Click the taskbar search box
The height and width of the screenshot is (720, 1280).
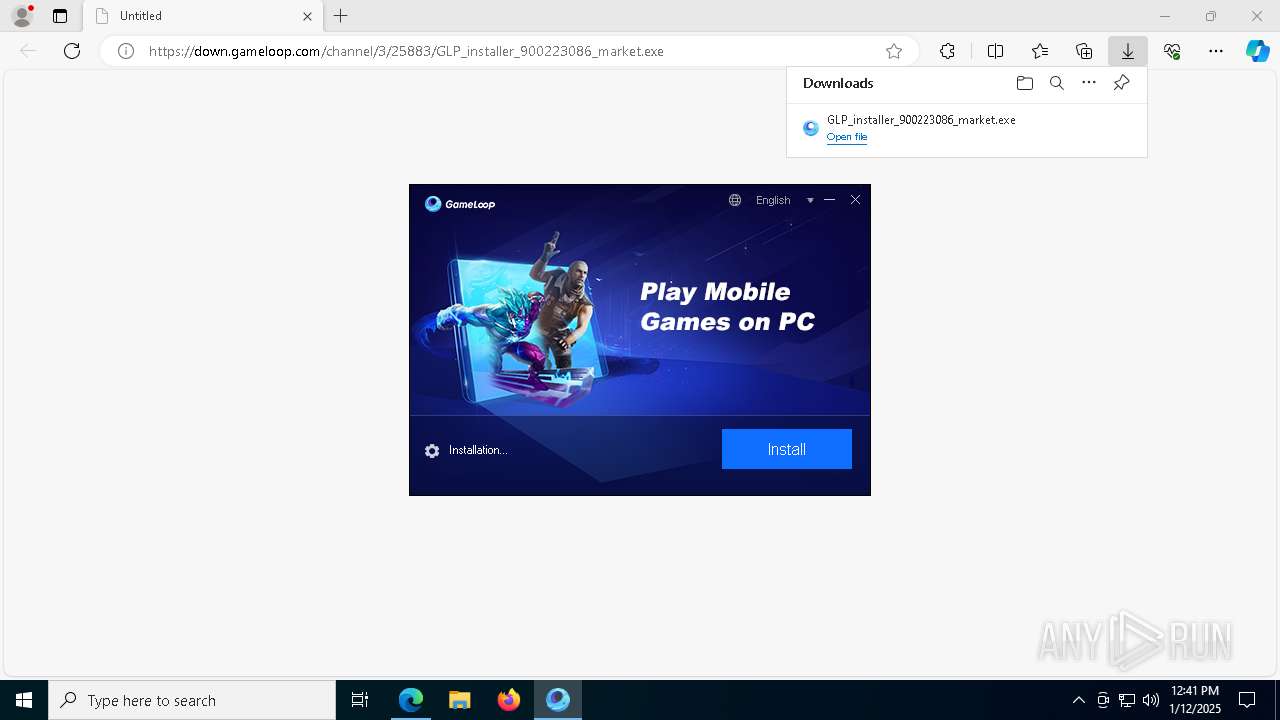pos(192,700)
